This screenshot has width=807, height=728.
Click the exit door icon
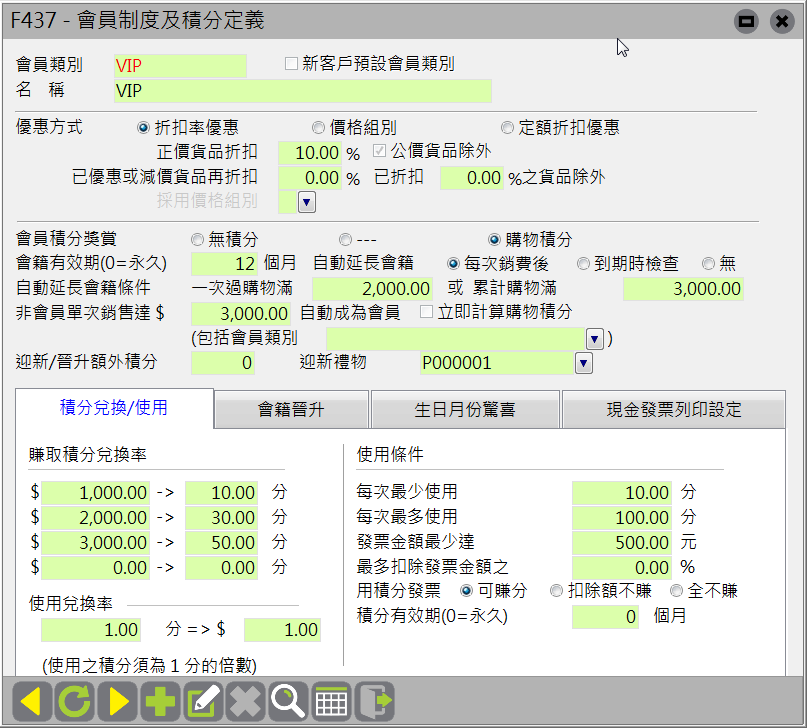point(374,701)
